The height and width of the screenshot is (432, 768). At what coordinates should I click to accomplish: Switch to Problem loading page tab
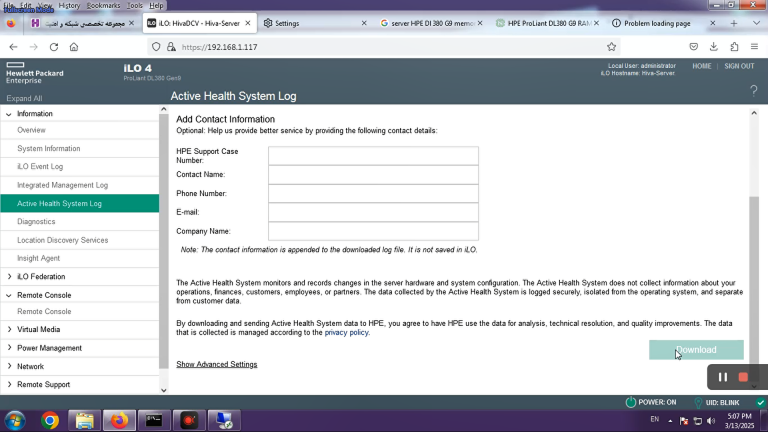[x=663, y=23]
